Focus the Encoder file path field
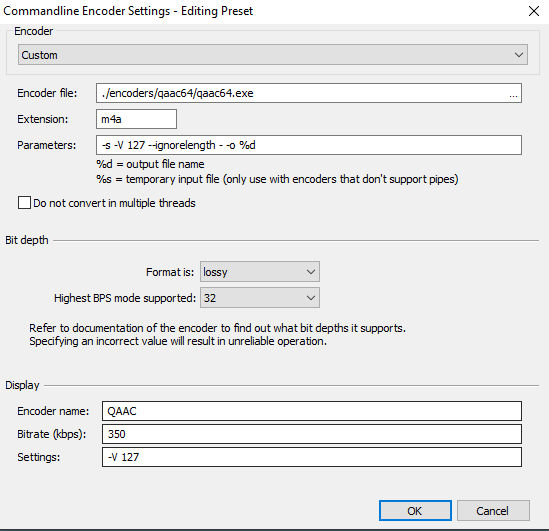 (x=301, y=93)
